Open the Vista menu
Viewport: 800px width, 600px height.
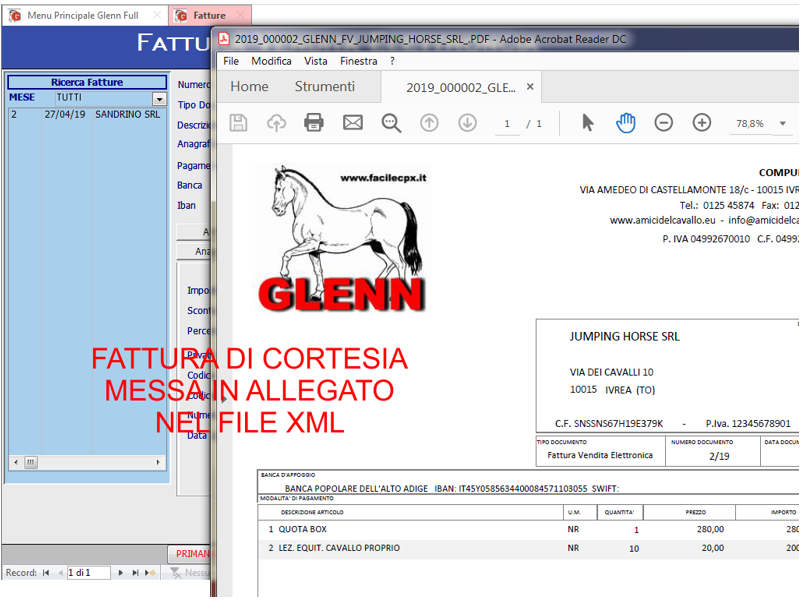coord(315,61)
